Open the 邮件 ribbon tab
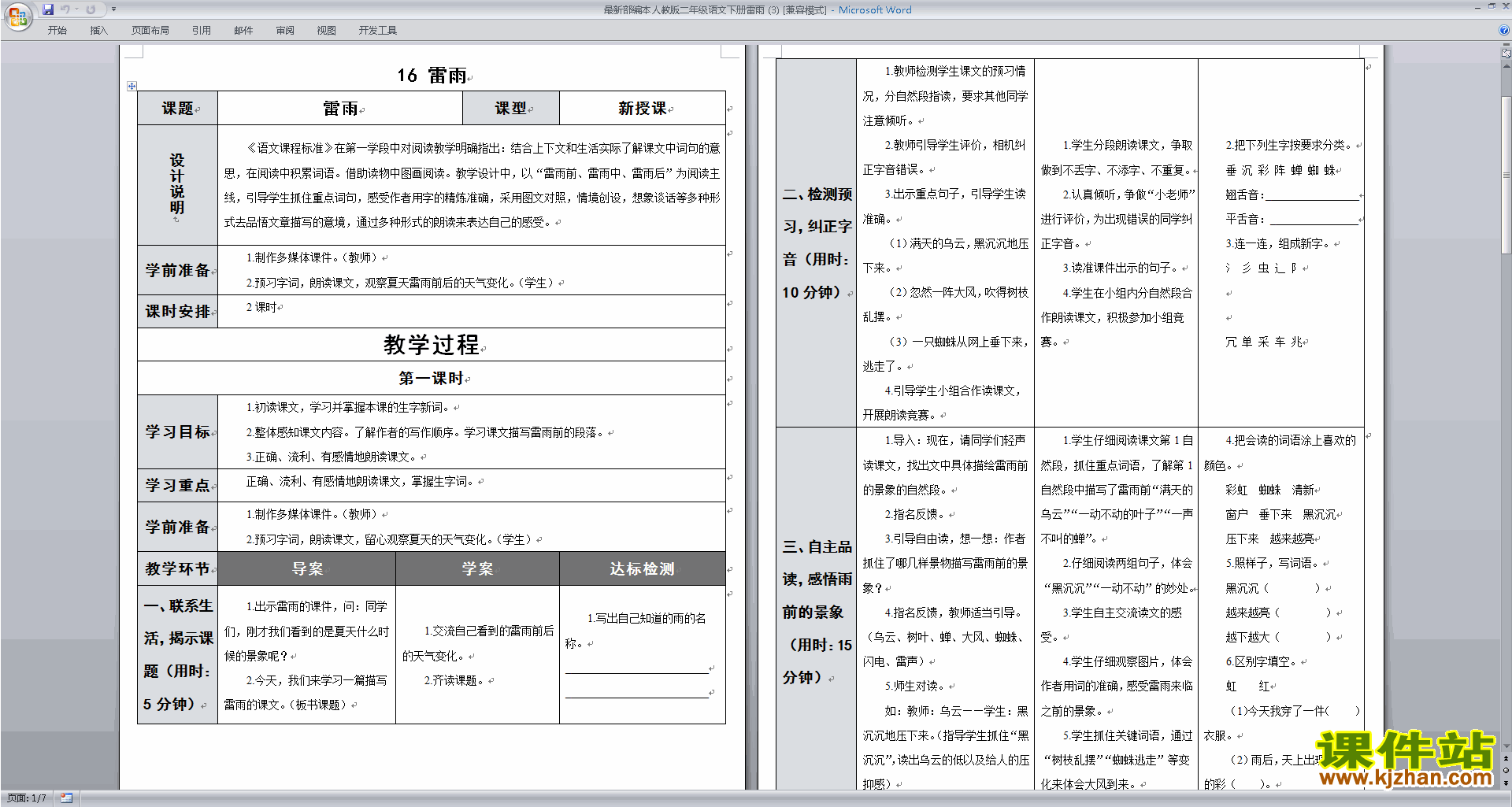The height and width of the screenshot is (807, 1512). pos(243,31)
